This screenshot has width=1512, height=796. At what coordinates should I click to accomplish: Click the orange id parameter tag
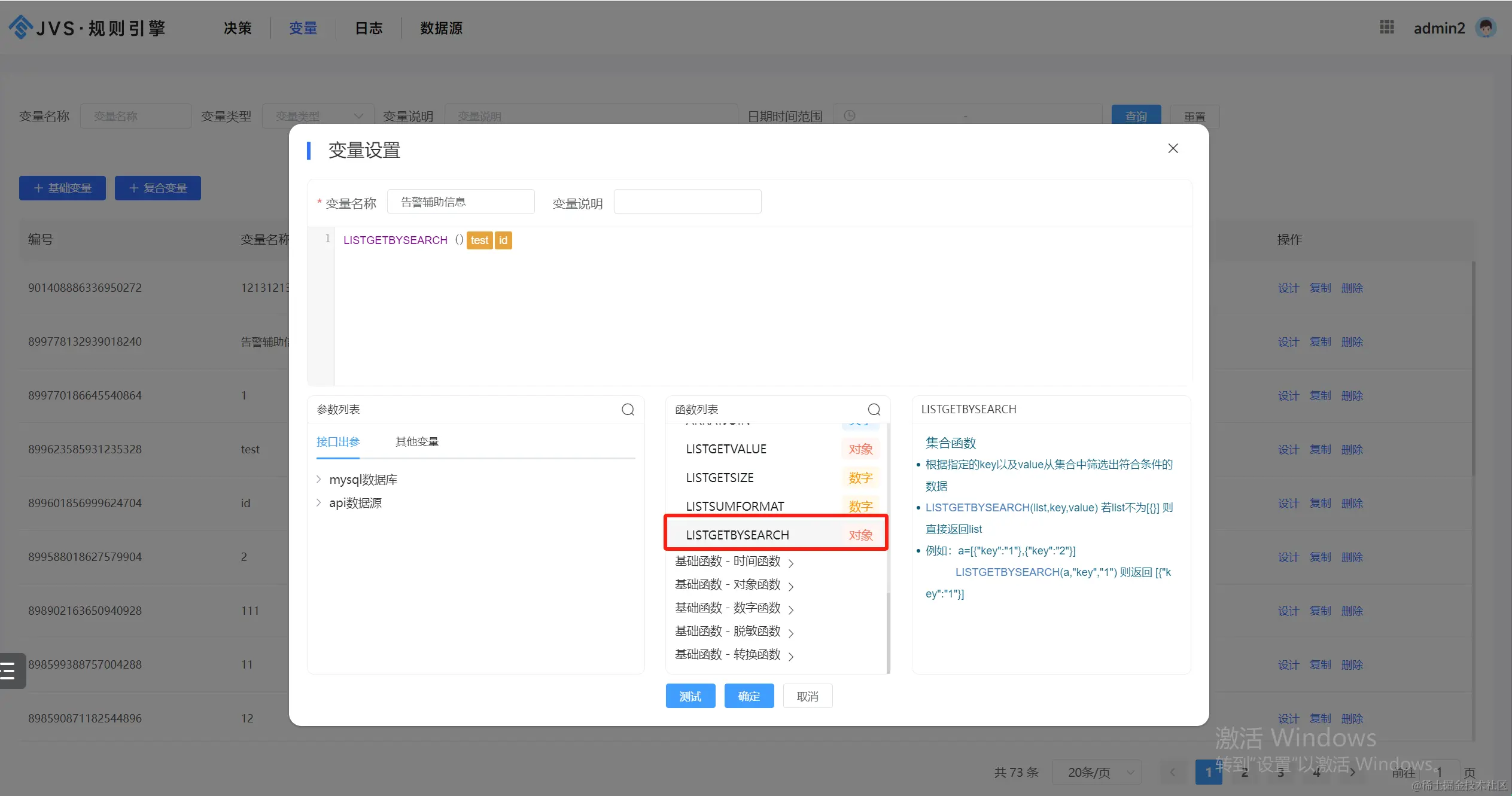click(x=503, y=240)
